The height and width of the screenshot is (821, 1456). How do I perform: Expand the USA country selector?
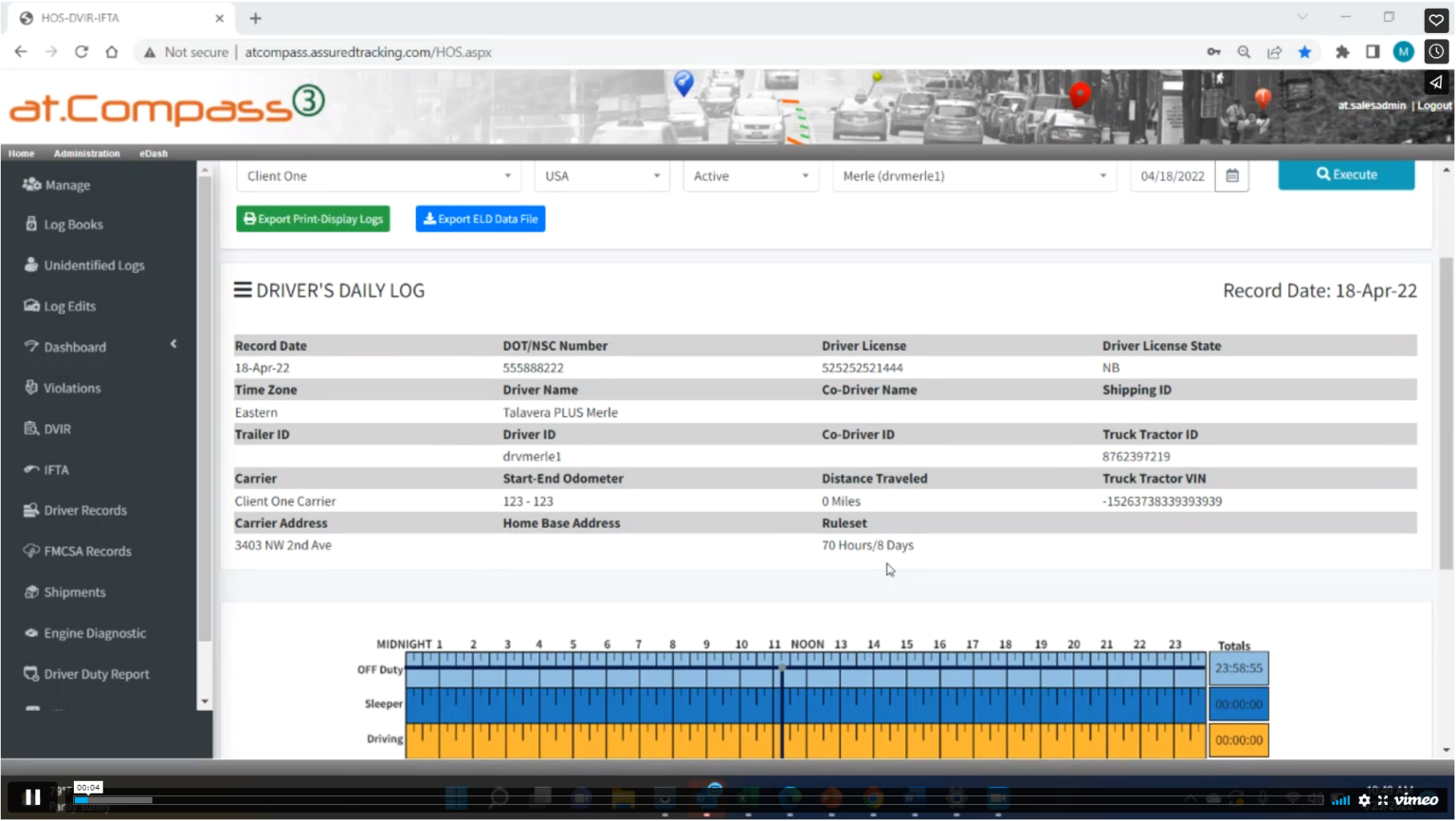click(601, 175)
